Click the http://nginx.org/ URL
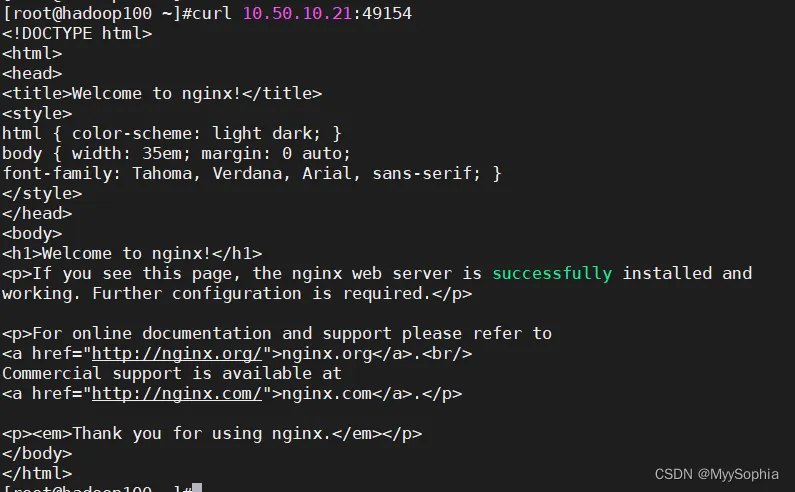The image size is (795, 492). pyautogui.click(x=177, y=353)
